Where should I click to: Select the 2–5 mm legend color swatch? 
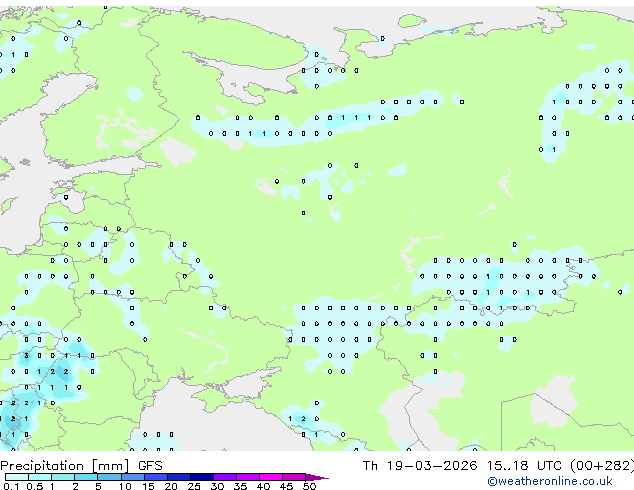(86, 477)
